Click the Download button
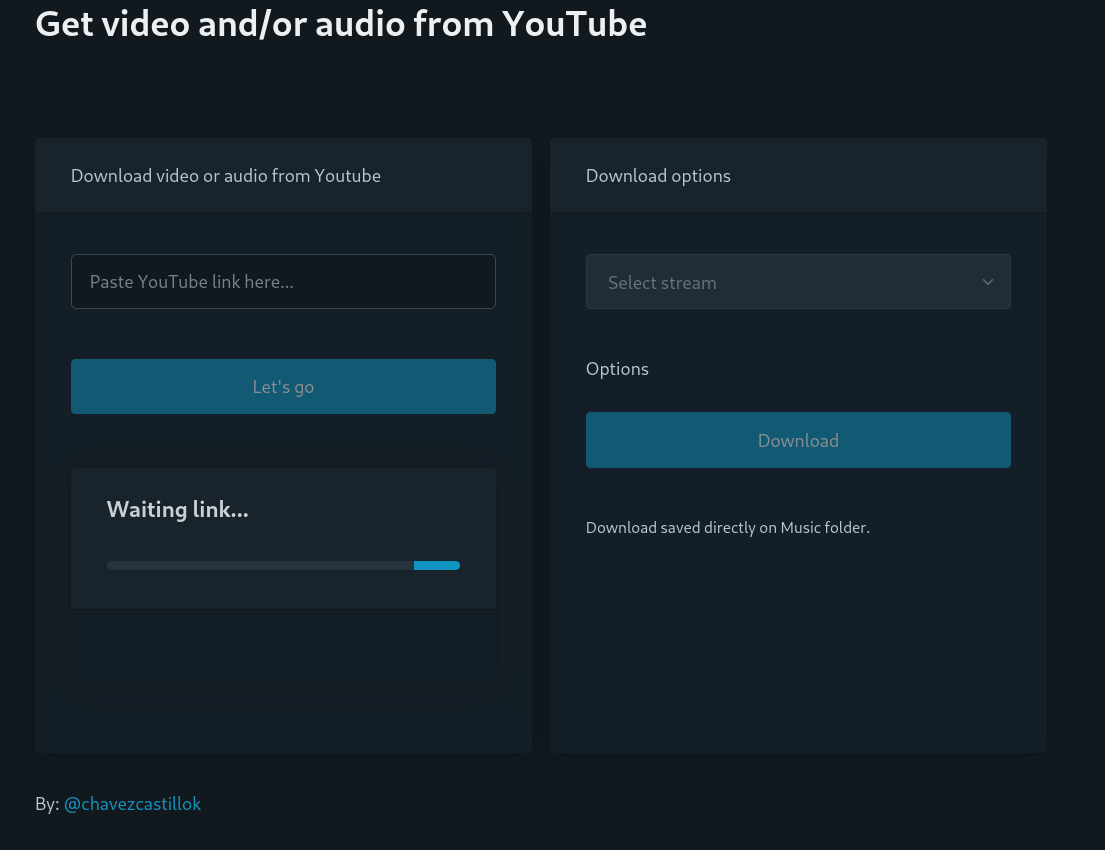The width and height of the screenshot is (1105, 850). click(798, 440)
